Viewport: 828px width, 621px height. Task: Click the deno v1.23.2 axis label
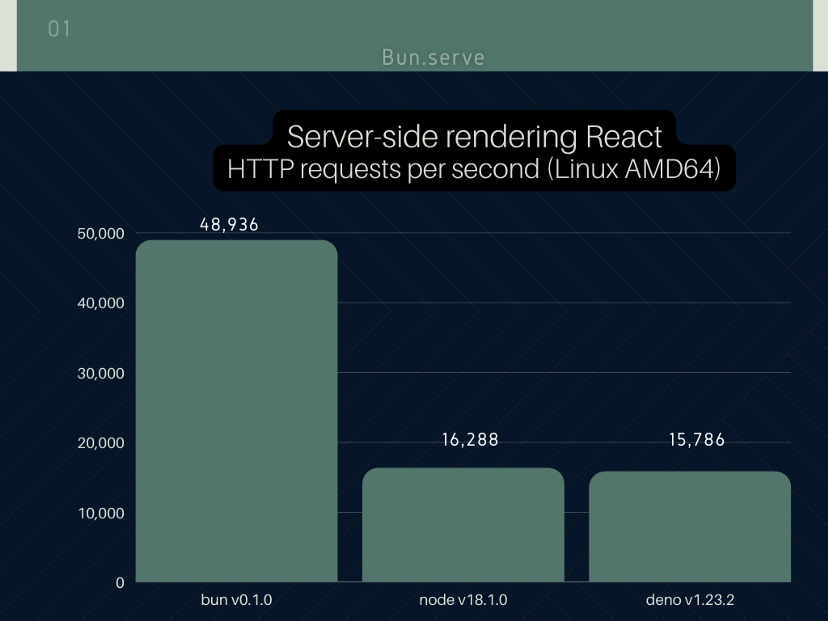point(690,600)
